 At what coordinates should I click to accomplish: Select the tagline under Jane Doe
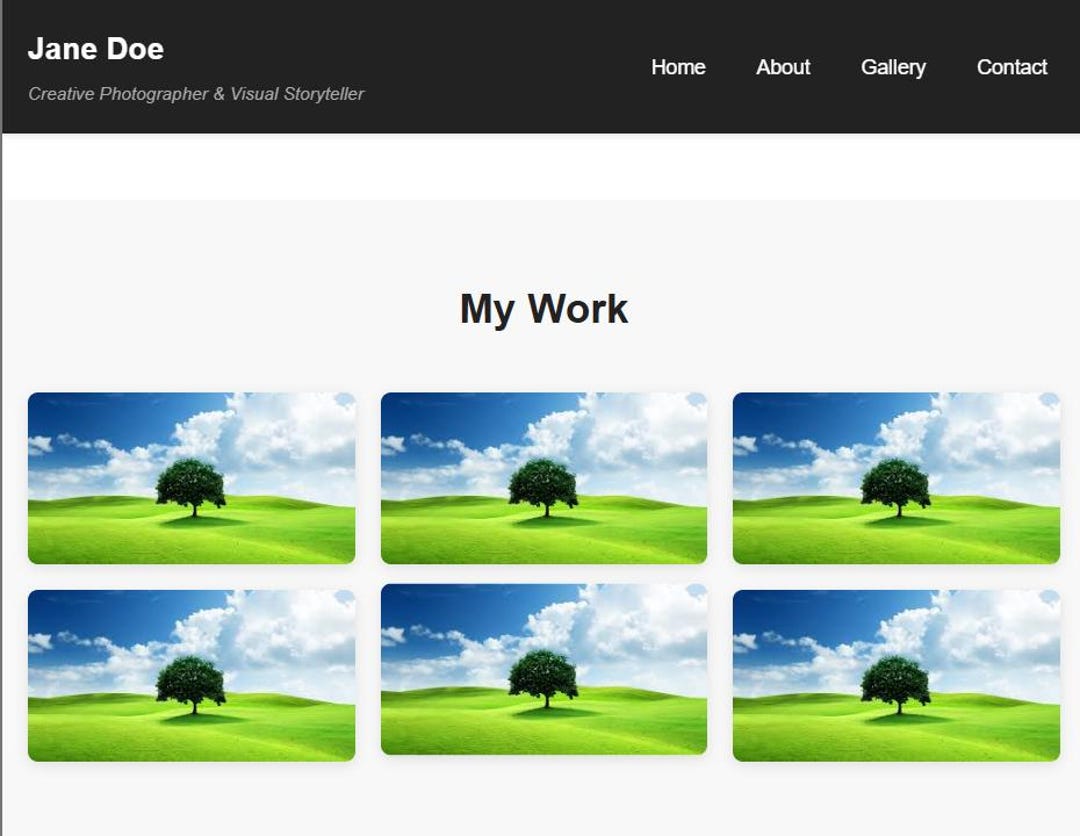pyautogui.click(x=197, y=93)
